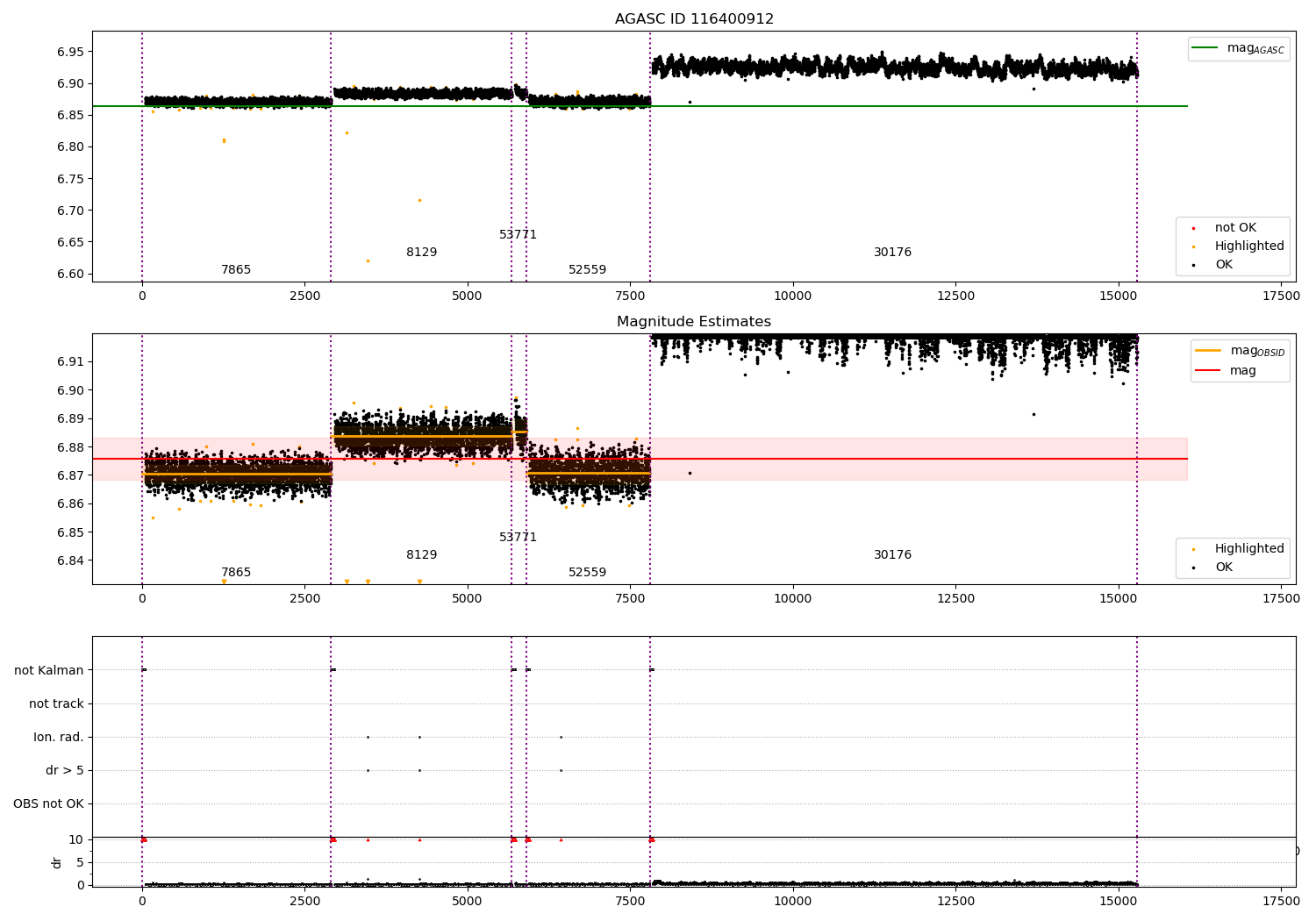Viewport: 1316px width, 921px height.
Task: Click obsid label 30176 in the Magnitude Estimates plot
Action: point(893,555)
